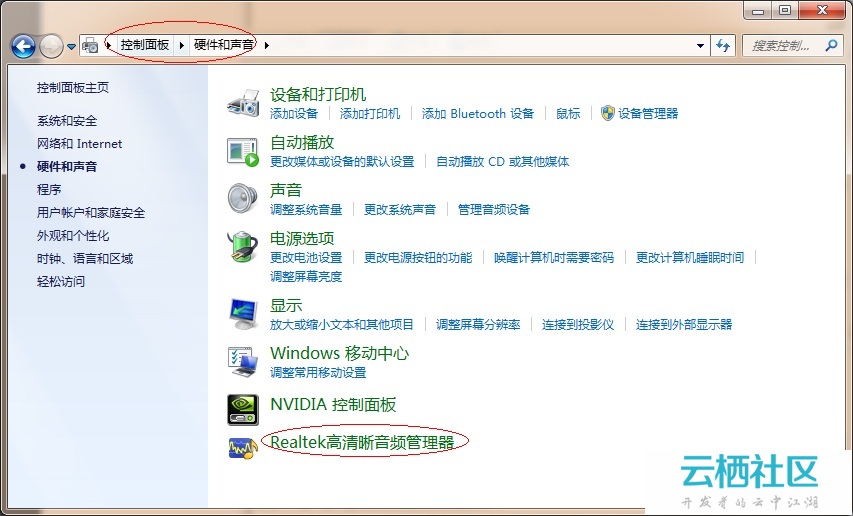Click the shield icon beside 设备管理器
853x516 pixels.
pos(608,113)
